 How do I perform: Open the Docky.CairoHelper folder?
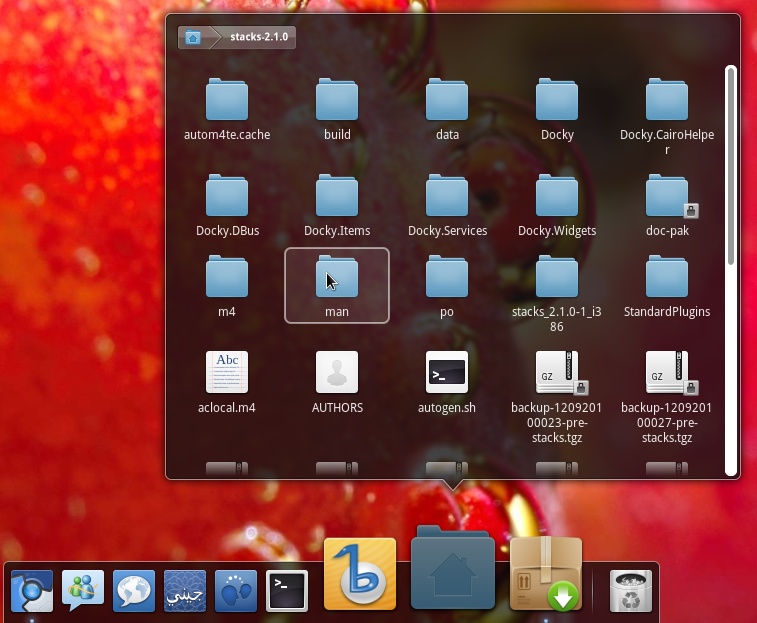click(x=667, y=116)
